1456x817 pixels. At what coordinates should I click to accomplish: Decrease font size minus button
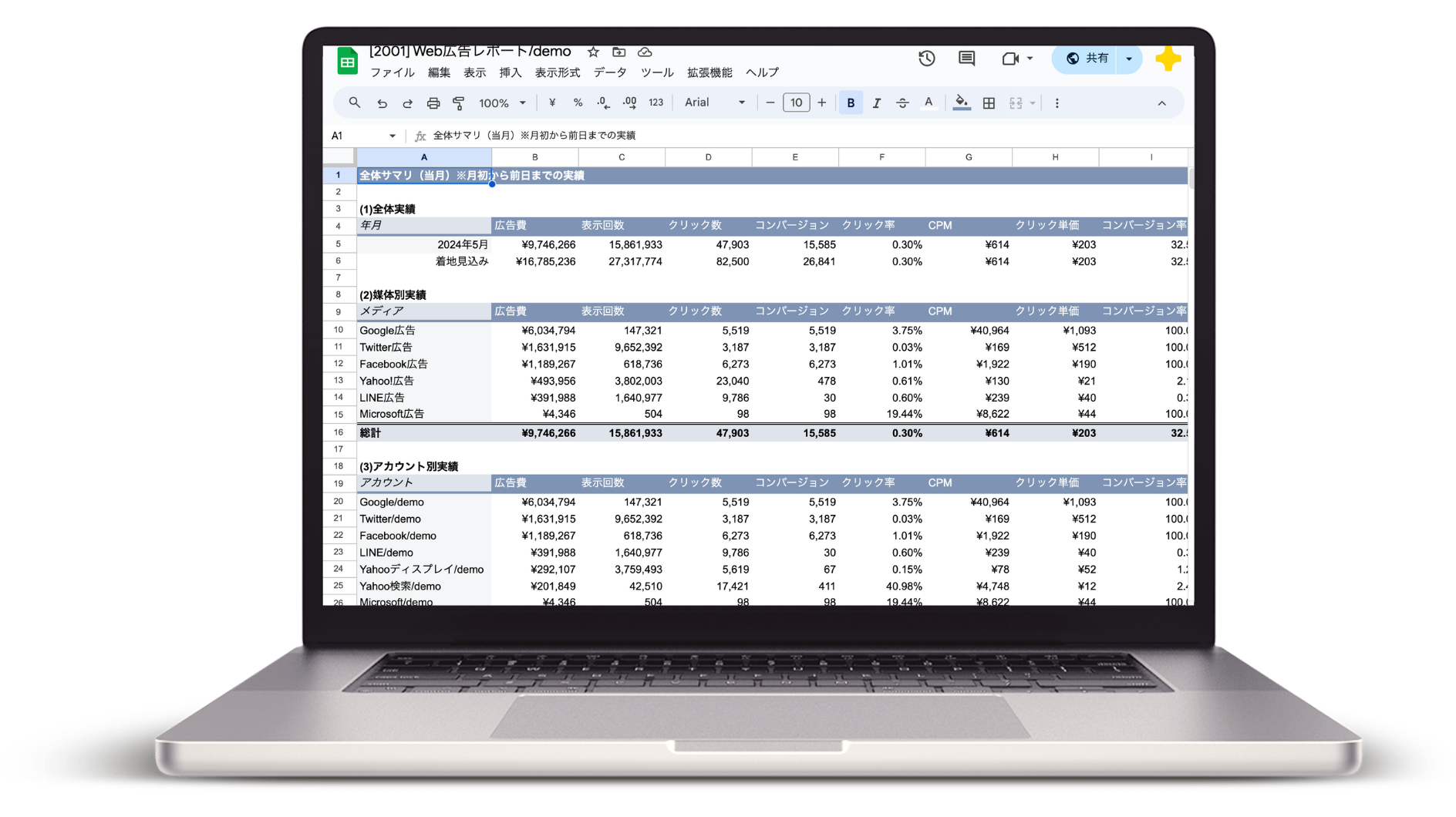point(770,103)
